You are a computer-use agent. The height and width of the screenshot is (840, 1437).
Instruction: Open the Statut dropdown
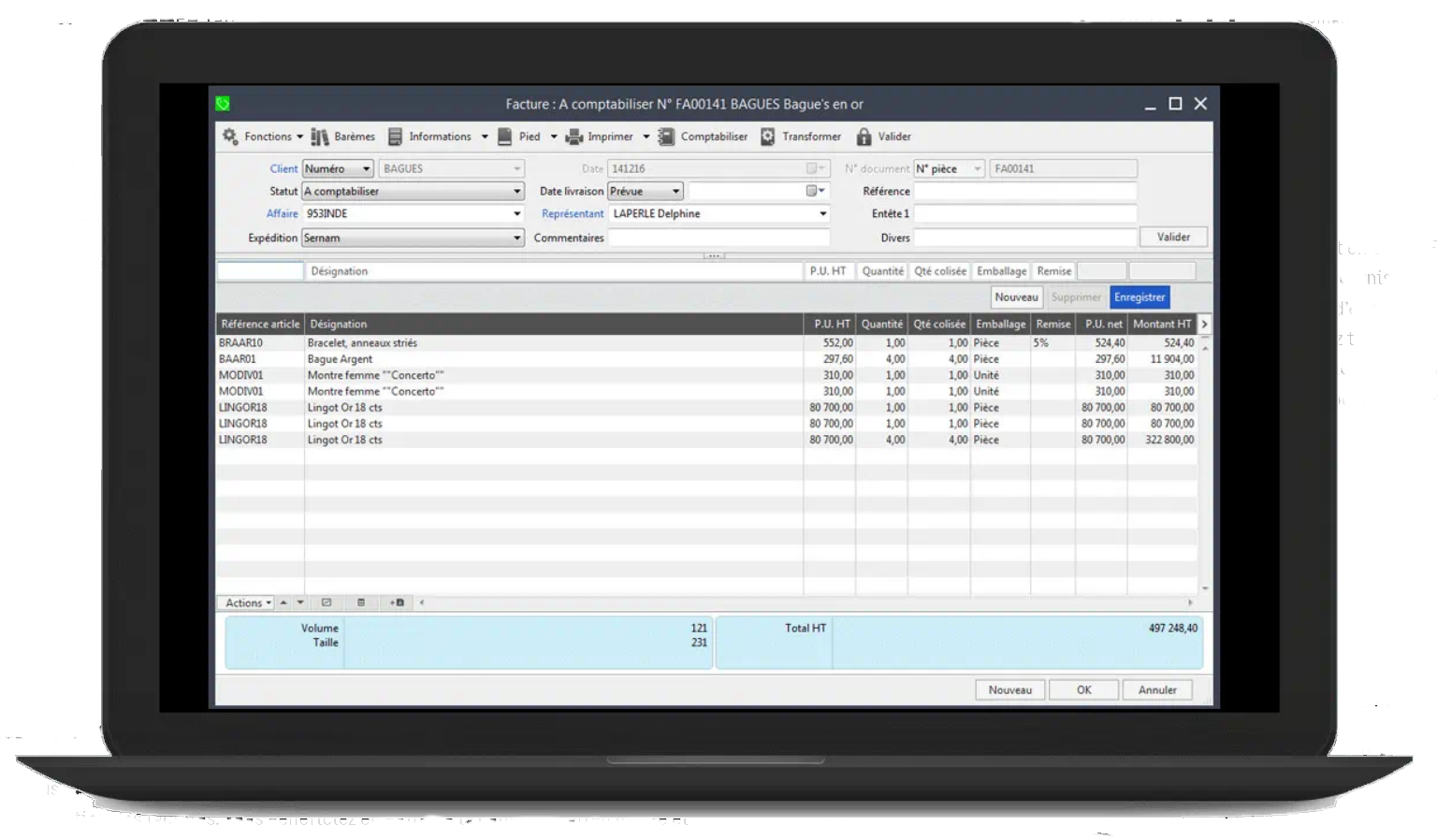coord(517,191)
